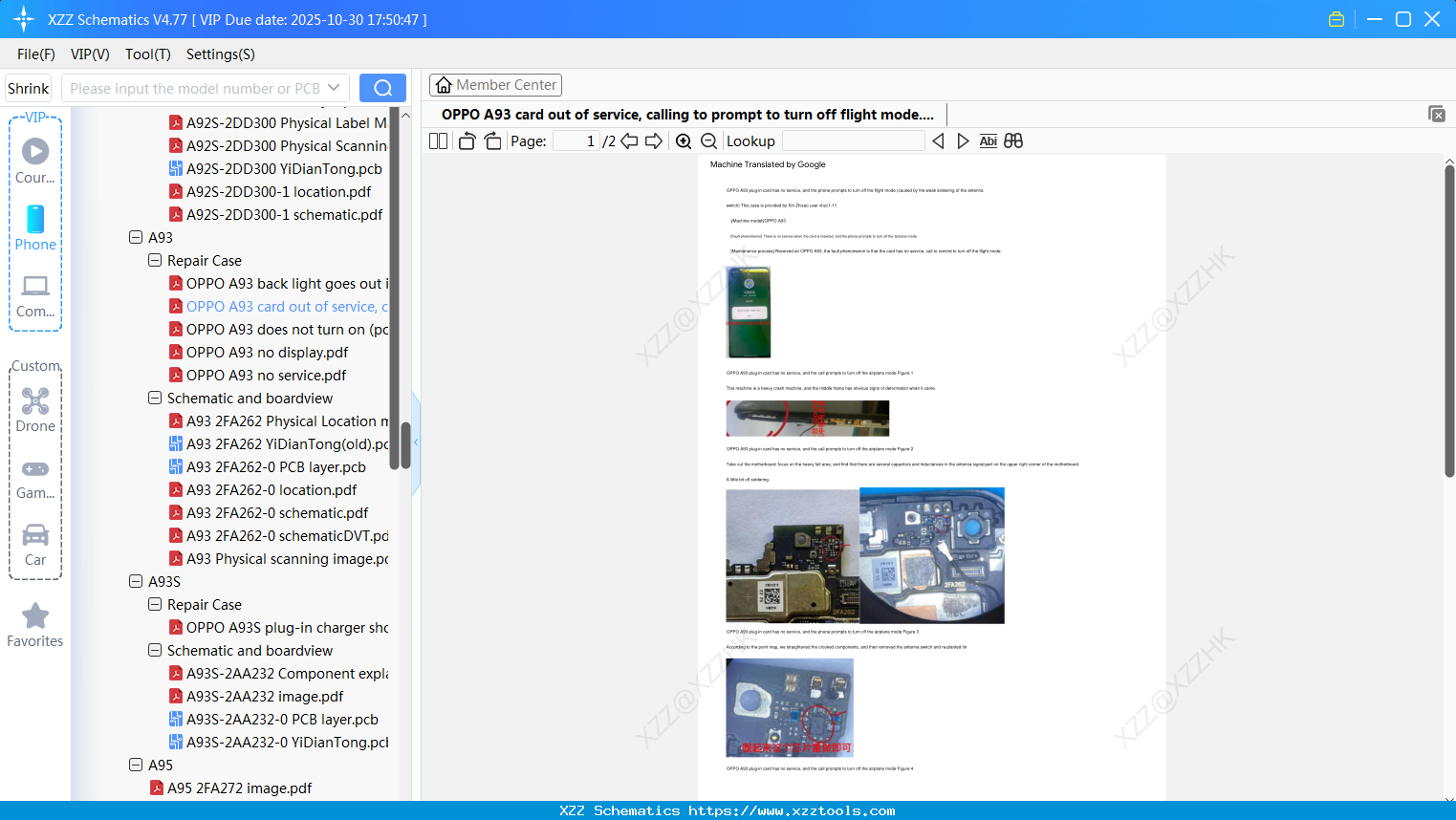This screenshot has width=1456, height=820.
Task: Rotate the page counterclockwise
Action: click(x=467, y=140)
